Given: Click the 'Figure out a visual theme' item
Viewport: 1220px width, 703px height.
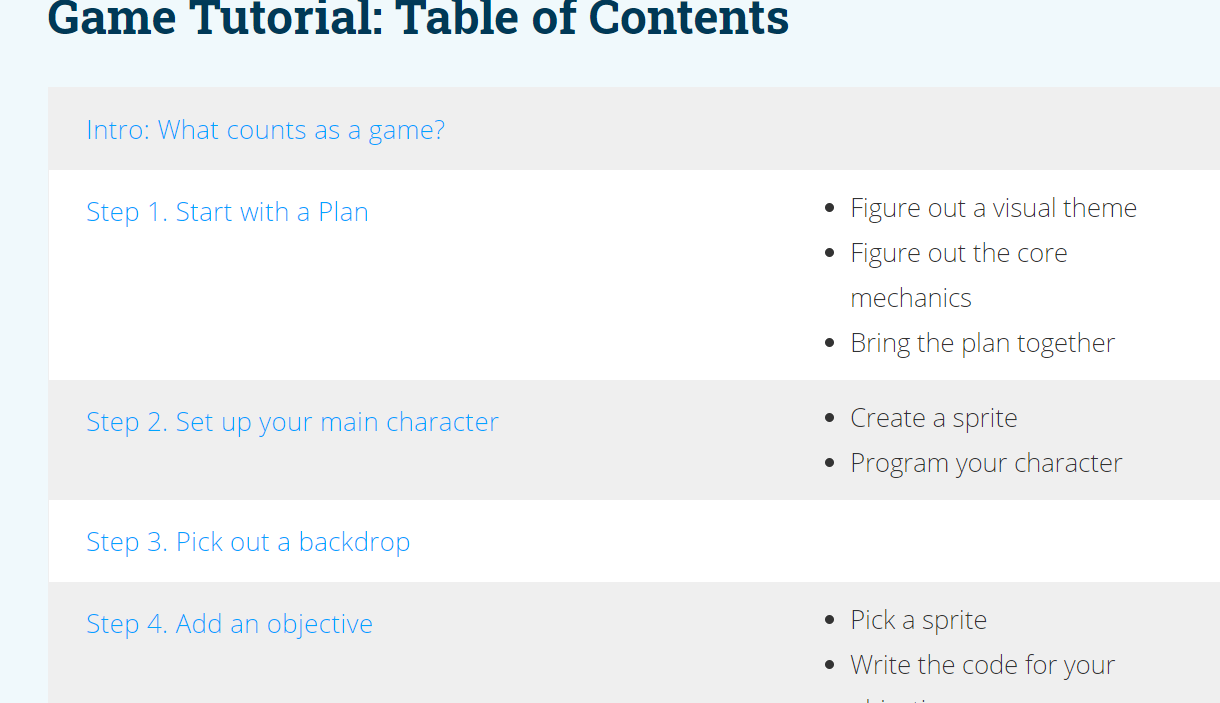Looking at the screenshot, I should (993, 208).
